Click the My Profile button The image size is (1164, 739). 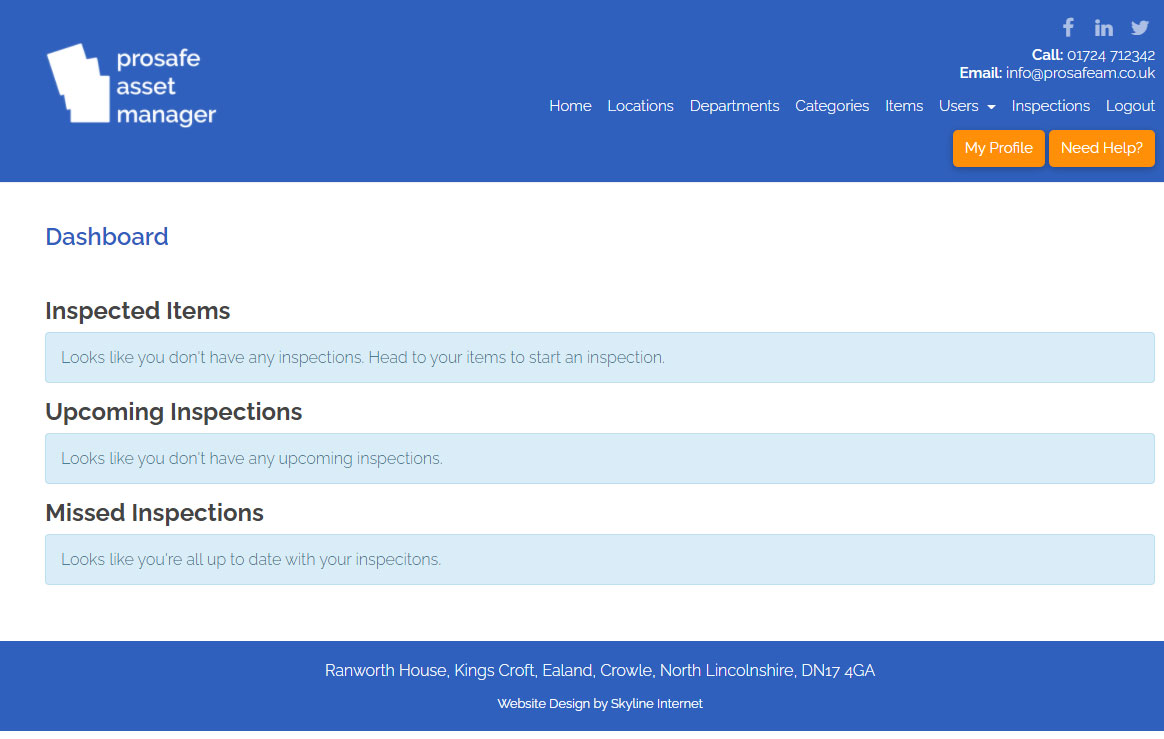pyautogui.click(x=998, y=148)
